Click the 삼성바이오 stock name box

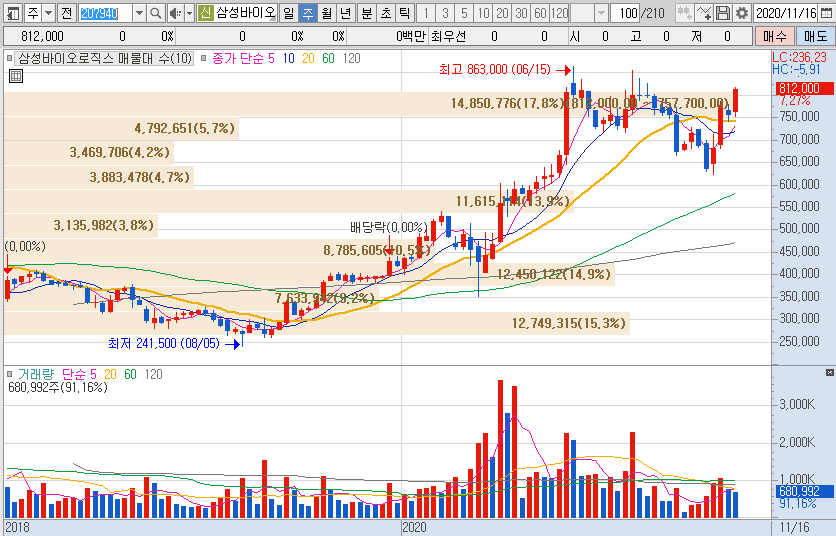245,13
